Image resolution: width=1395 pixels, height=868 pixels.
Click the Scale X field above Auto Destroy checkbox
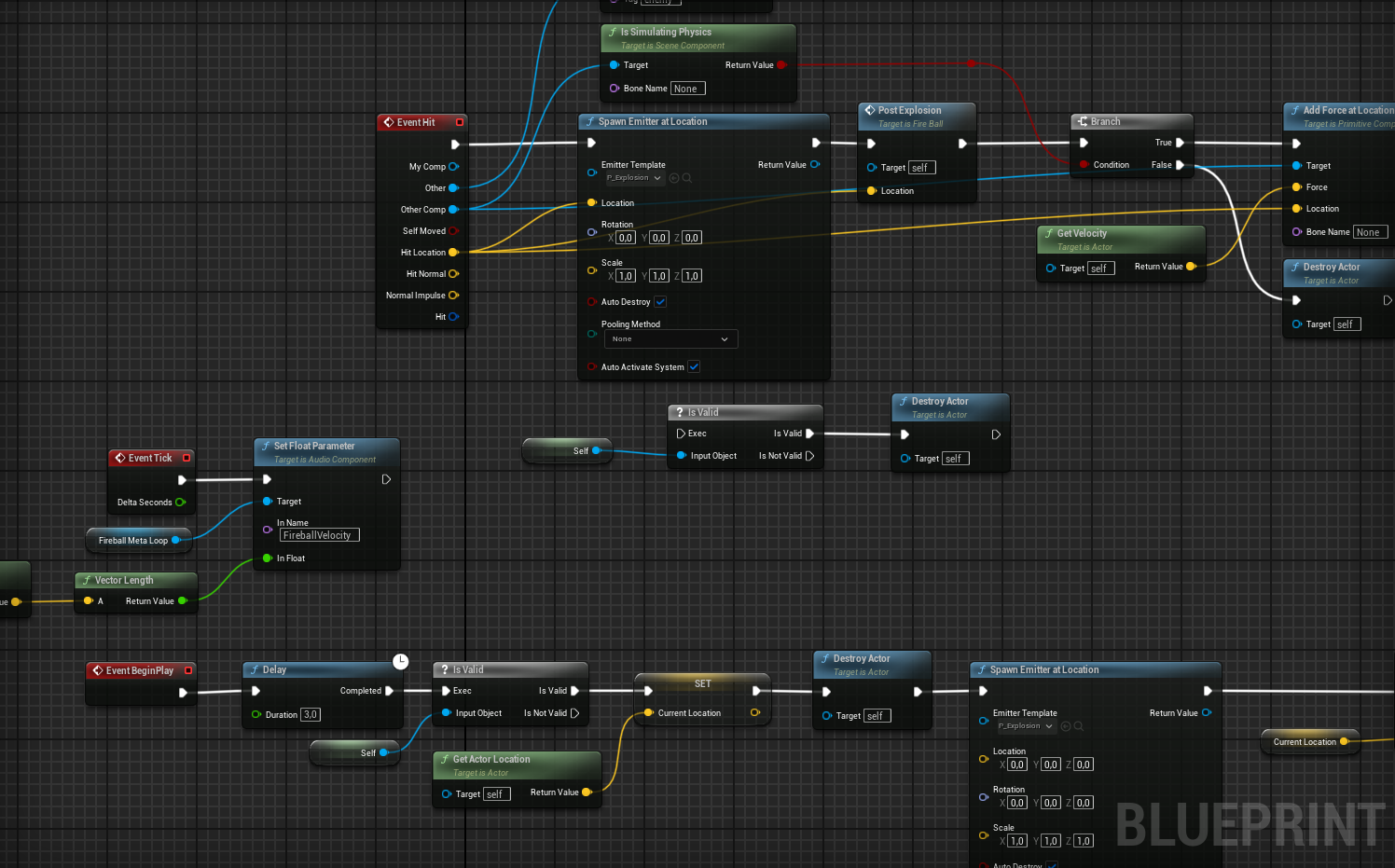coord(626,276)
